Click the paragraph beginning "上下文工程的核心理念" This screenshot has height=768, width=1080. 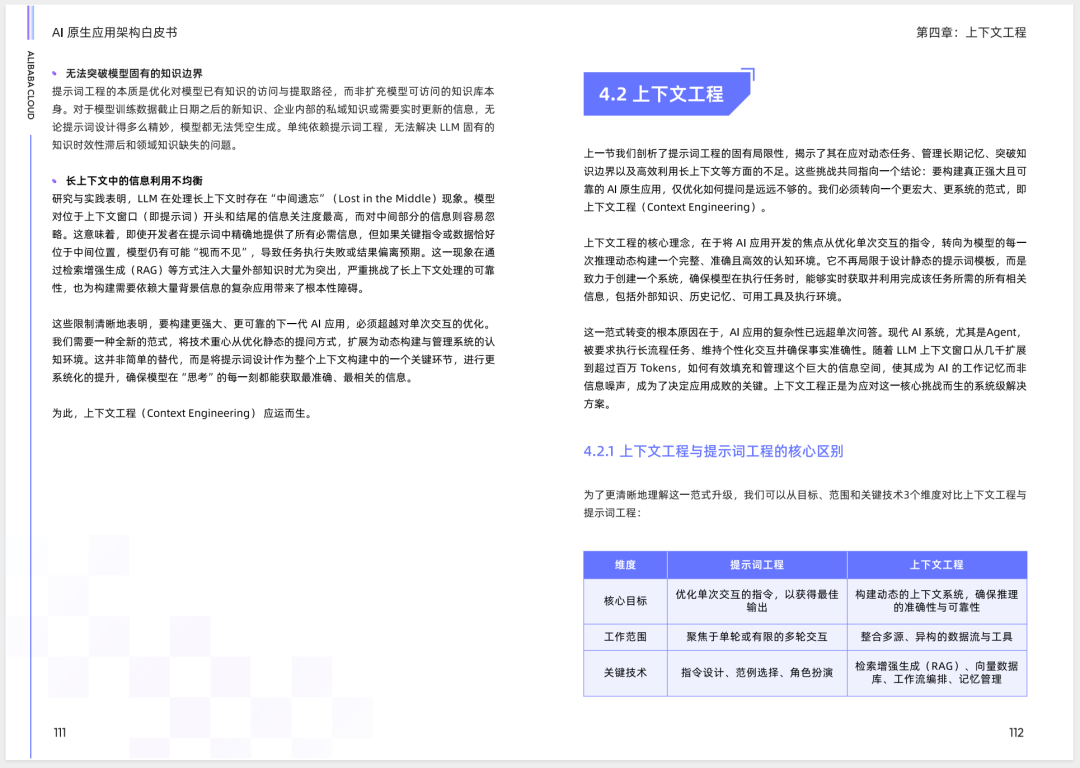click(805, 270)
